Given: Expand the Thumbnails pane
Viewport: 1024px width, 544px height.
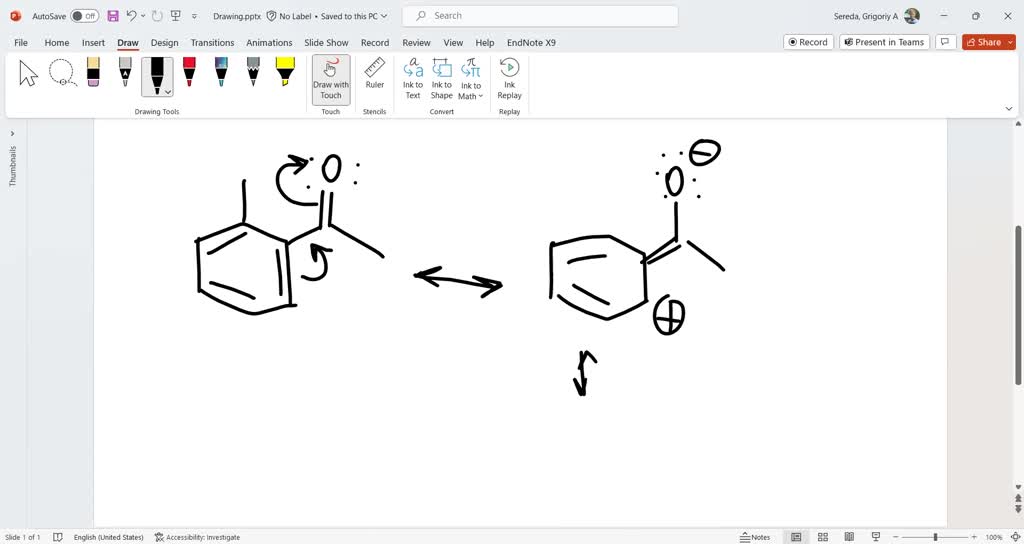Looking at the screenshot, I should [12, 133].
